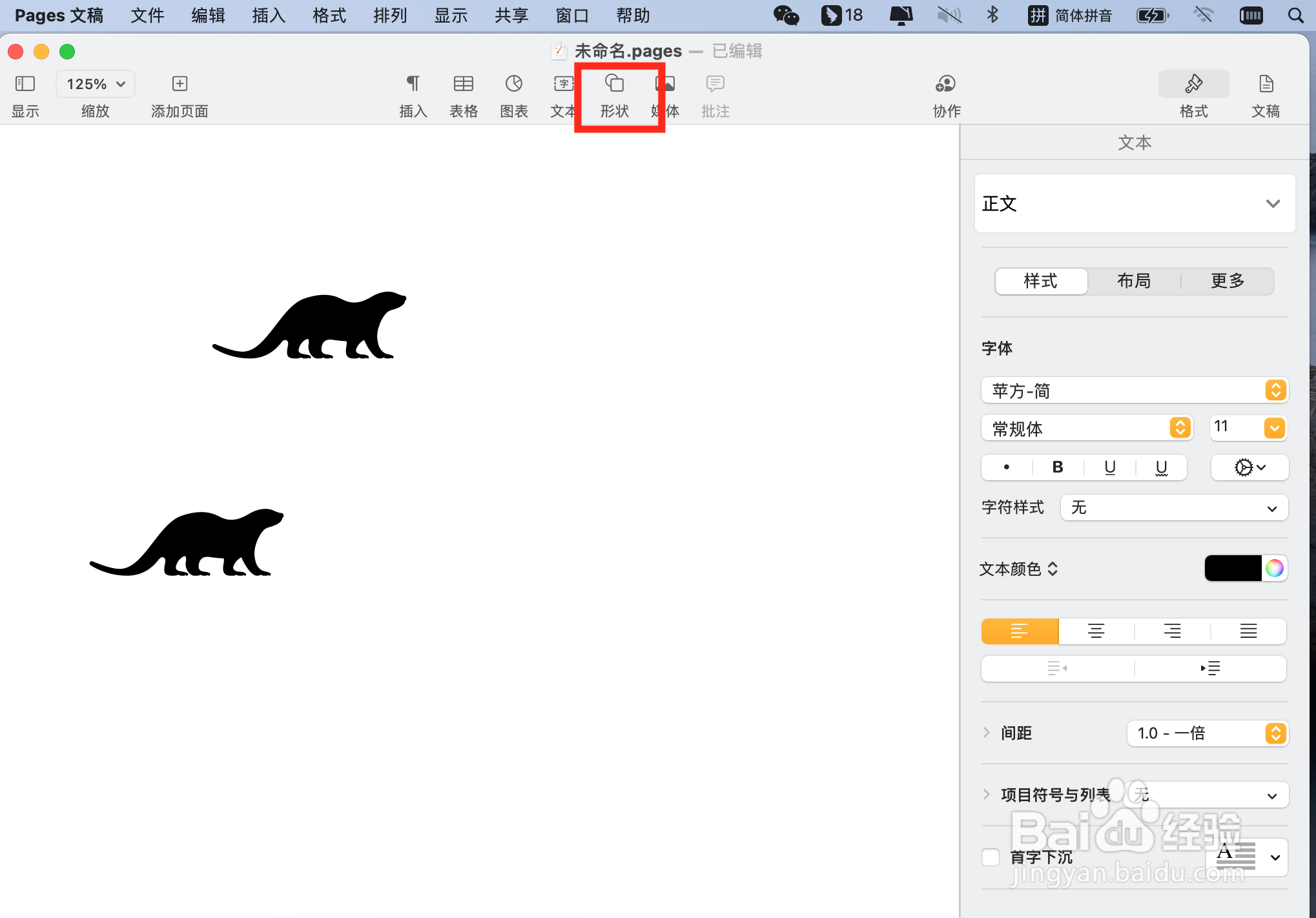The image size is (1316, 918).
Task: Click the black text color swatch
Action: (x=1233, y=568)
